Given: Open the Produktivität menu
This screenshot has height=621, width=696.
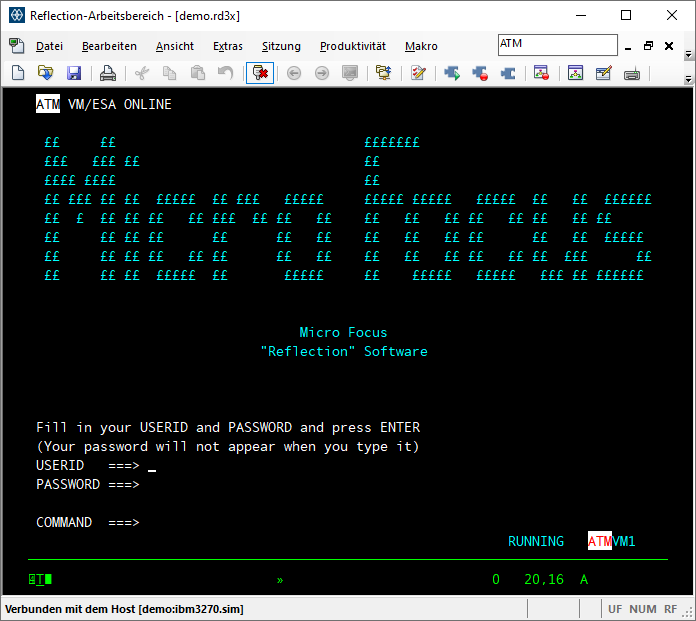Looking at the screenshot, I should [353, 46].
